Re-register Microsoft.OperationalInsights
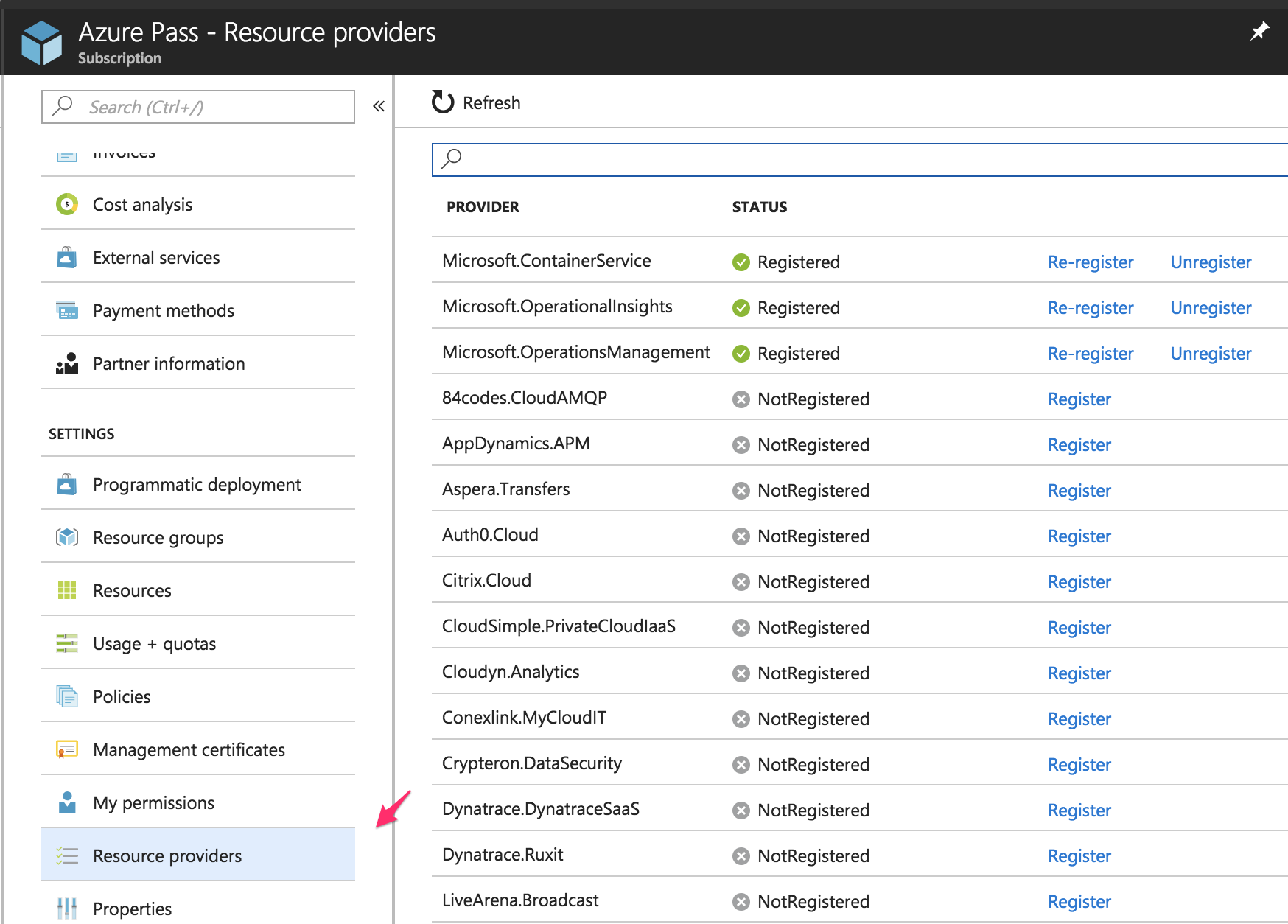1288x924 pixels. point(1091,308)
